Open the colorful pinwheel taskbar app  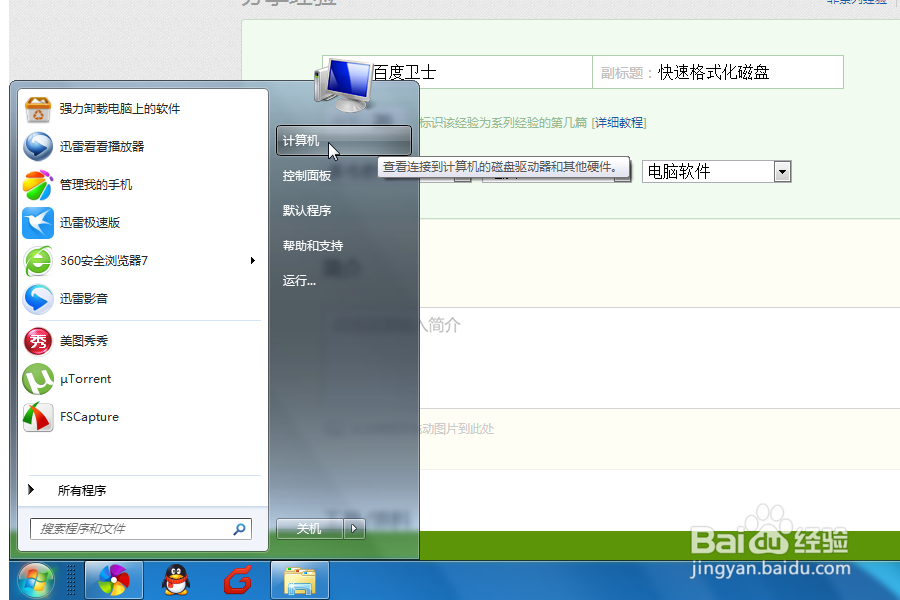tap(114, 580)
